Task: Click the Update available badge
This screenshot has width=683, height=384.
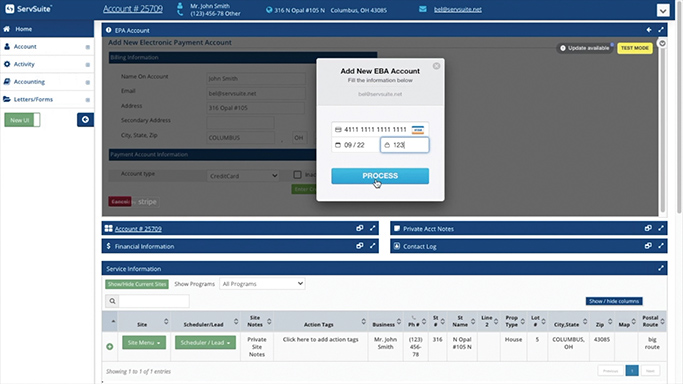Action: coord(585,48)
